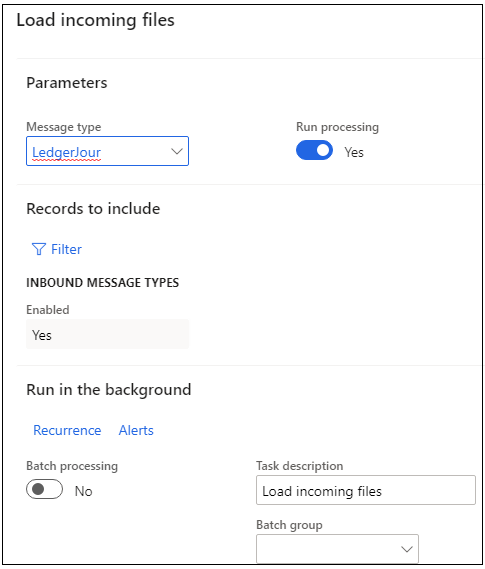485x569 pixels.
Task: Click the Records to include heading
Action: coord(93,209)
